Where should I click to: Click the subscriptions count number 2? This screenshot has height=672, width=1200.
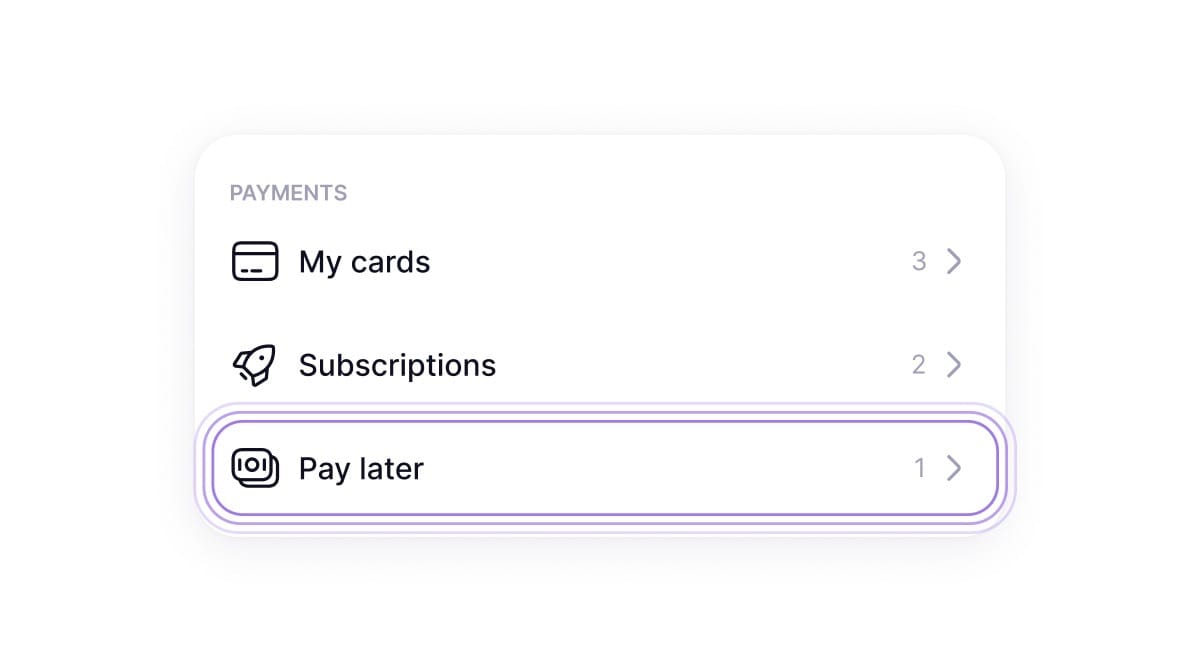919,365
